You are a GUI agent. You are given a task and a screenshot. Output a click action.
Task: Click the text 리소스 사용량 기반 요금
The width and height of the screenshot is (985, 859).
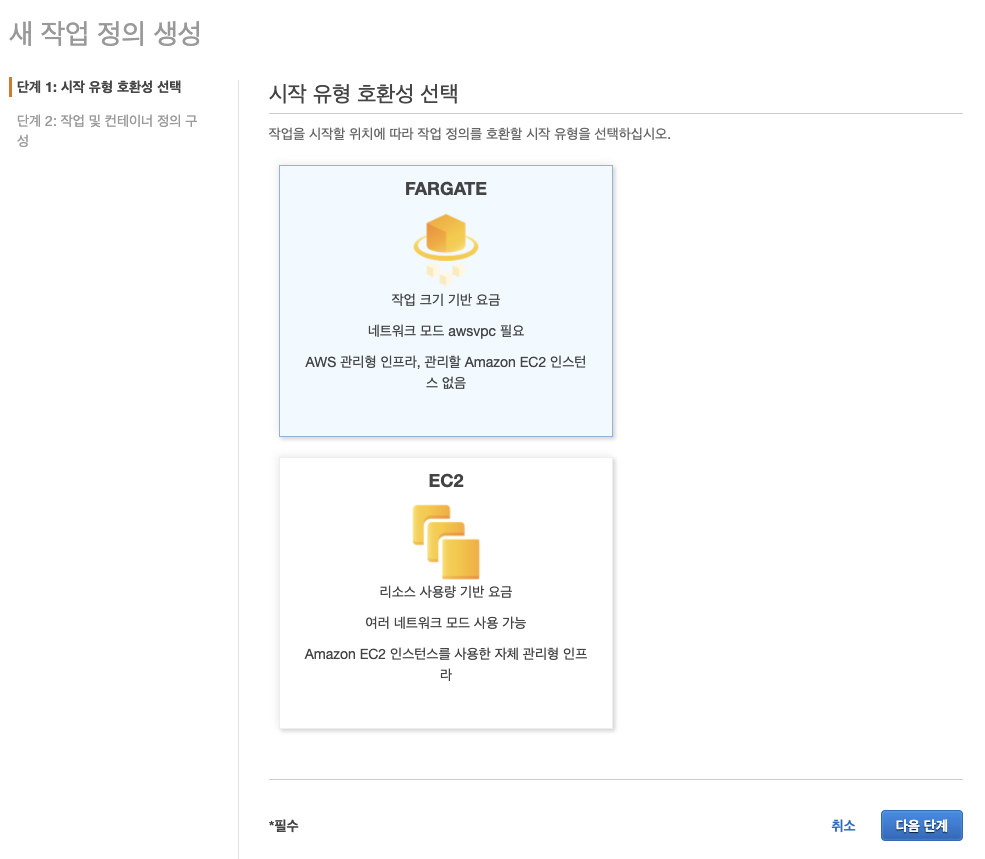tap(446, 591)
